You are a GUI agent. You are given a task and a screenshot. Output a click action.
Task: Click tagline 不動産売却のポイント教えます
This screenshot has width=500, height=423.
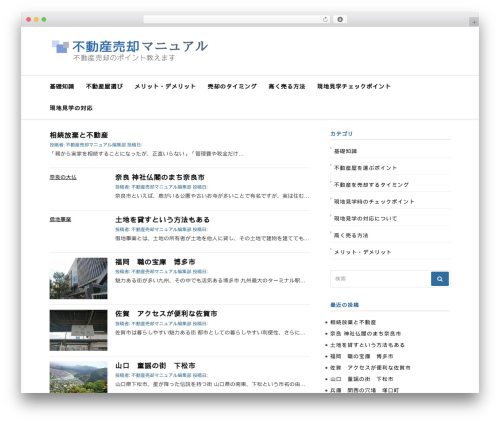point(124,58)
